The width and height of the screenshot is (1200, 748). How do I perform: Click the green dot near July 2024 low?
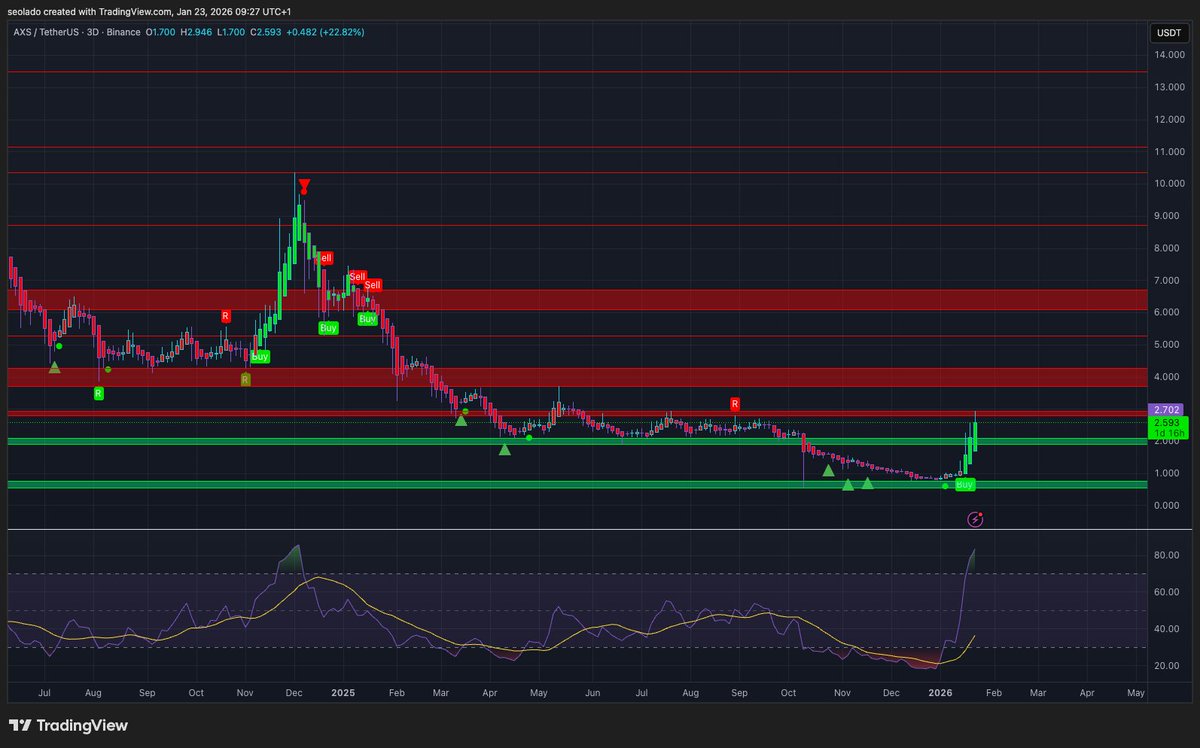(59, 346)
